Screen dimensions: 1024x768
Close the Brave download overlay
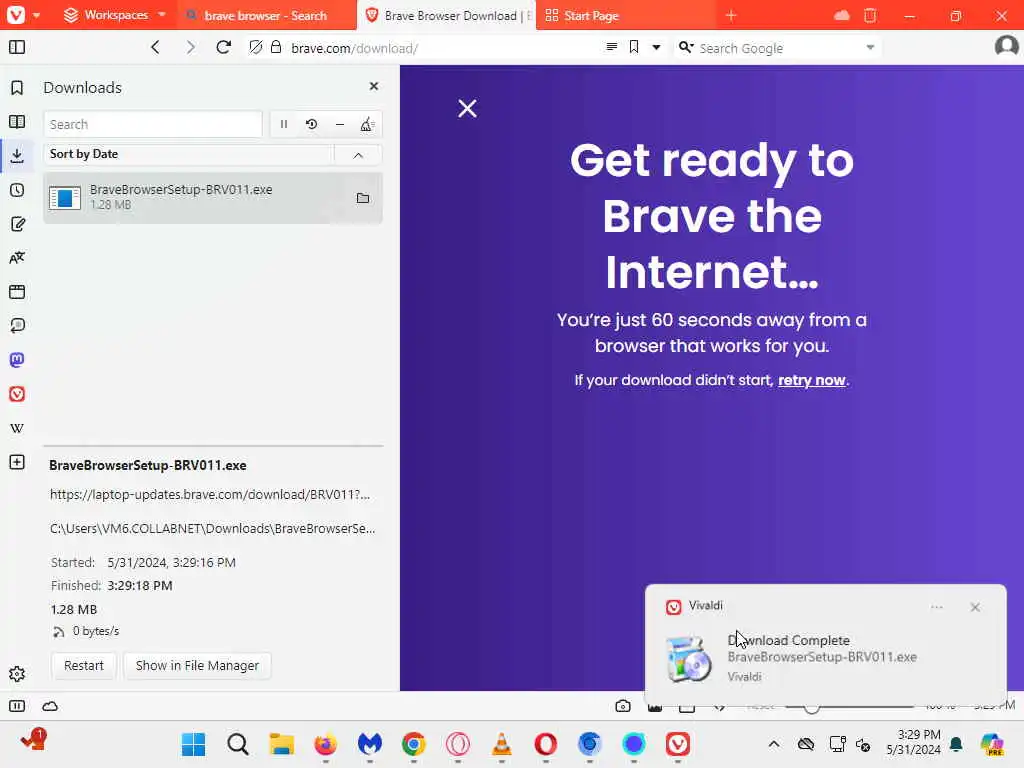[x=467, y=108]
